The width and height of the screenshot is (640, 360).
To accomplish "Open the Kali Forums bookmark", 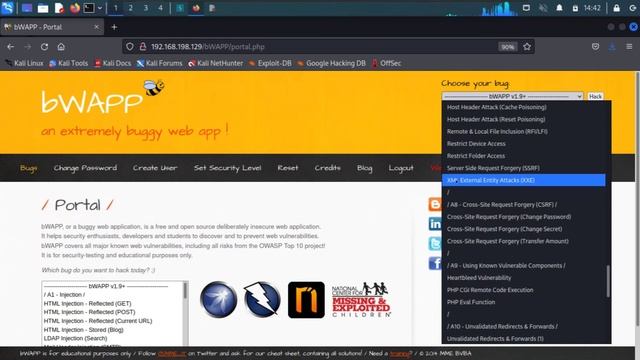I will coord(160,63).
